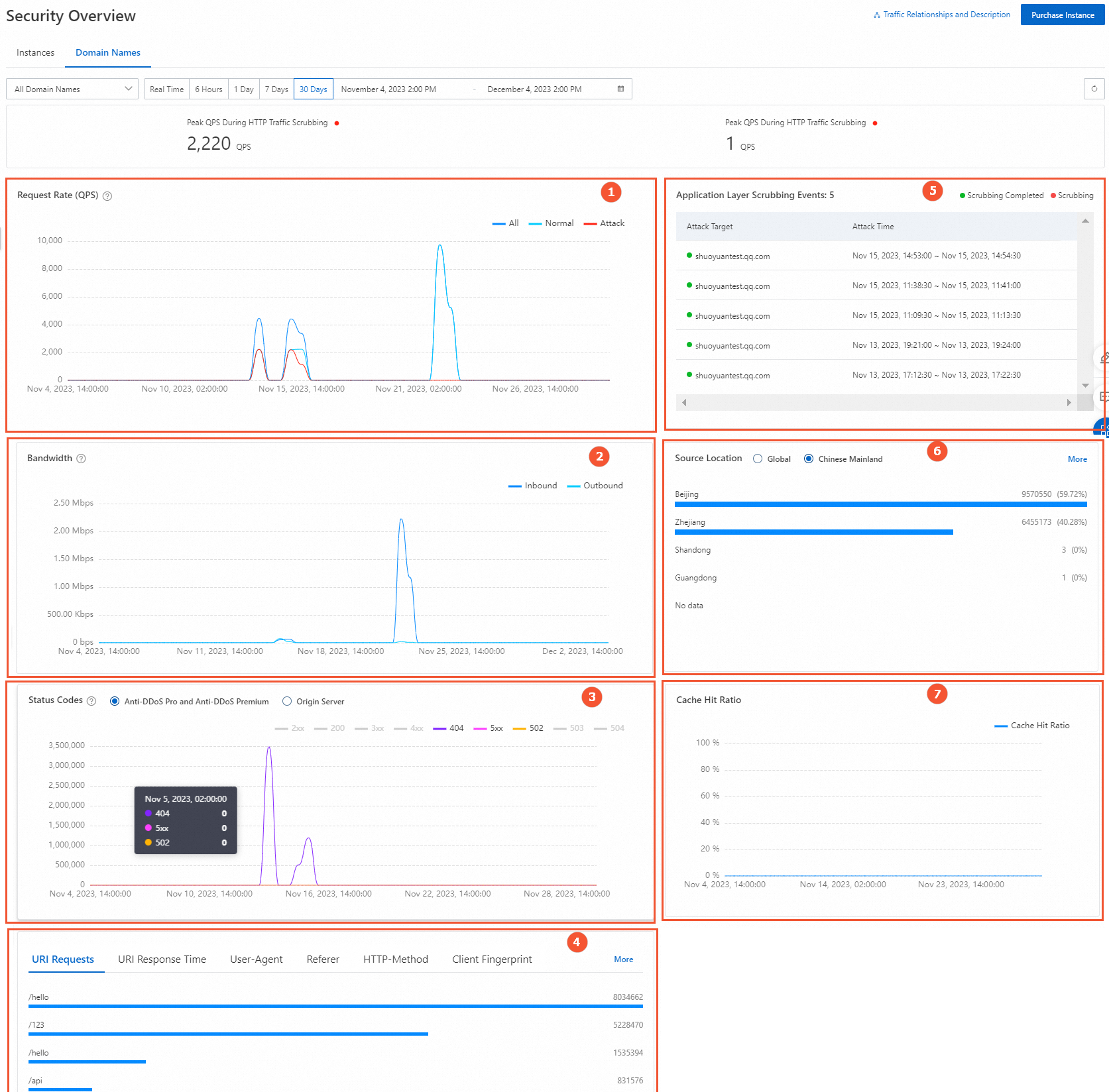Click the events table horizontal scrollbar

pos(876,402)
